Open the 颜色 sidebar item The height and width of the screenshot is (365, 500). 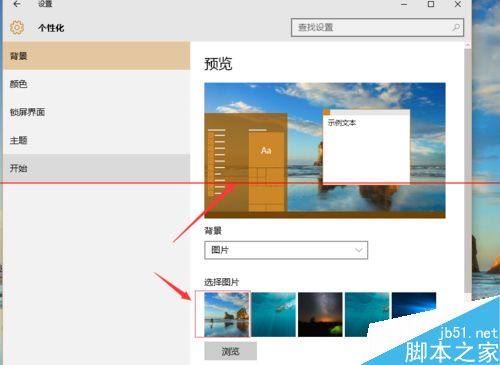(x=96, y=84)
